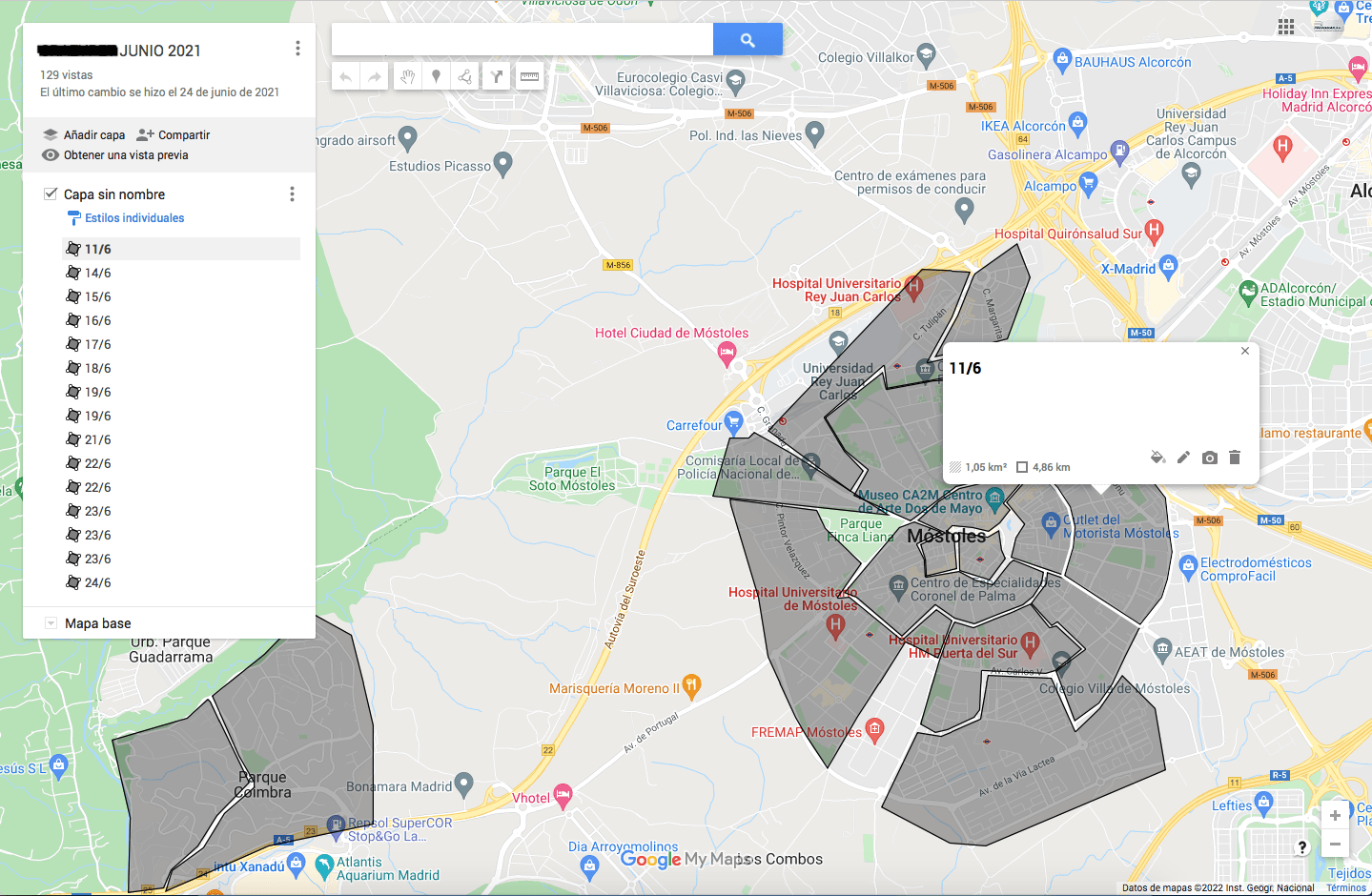Close the 11/6 info popup
The image size is (1372, 896).
tap(1245, 351)
